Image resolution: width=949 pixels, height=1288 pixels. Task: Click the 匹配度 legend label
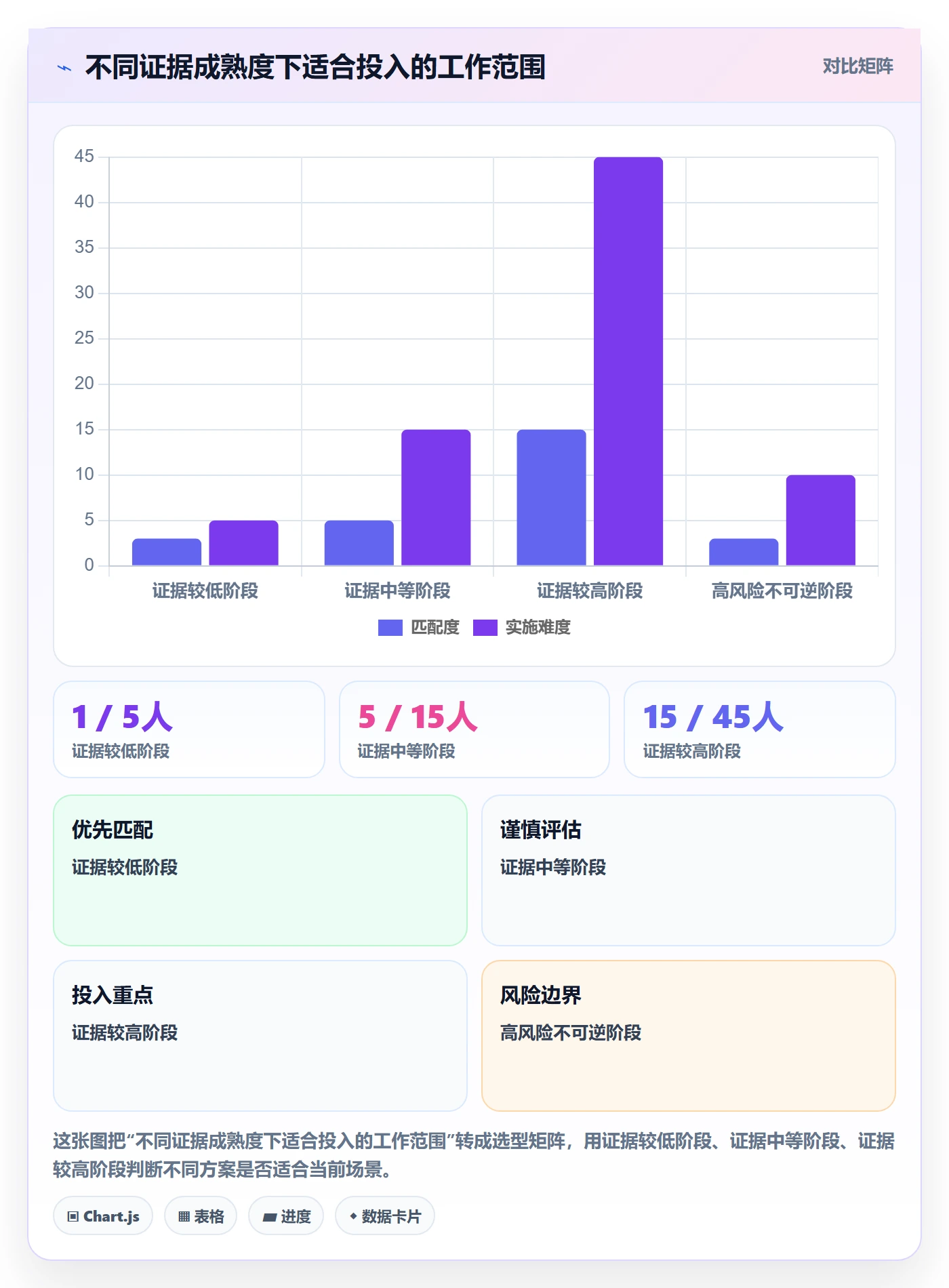tap(435, 628)
